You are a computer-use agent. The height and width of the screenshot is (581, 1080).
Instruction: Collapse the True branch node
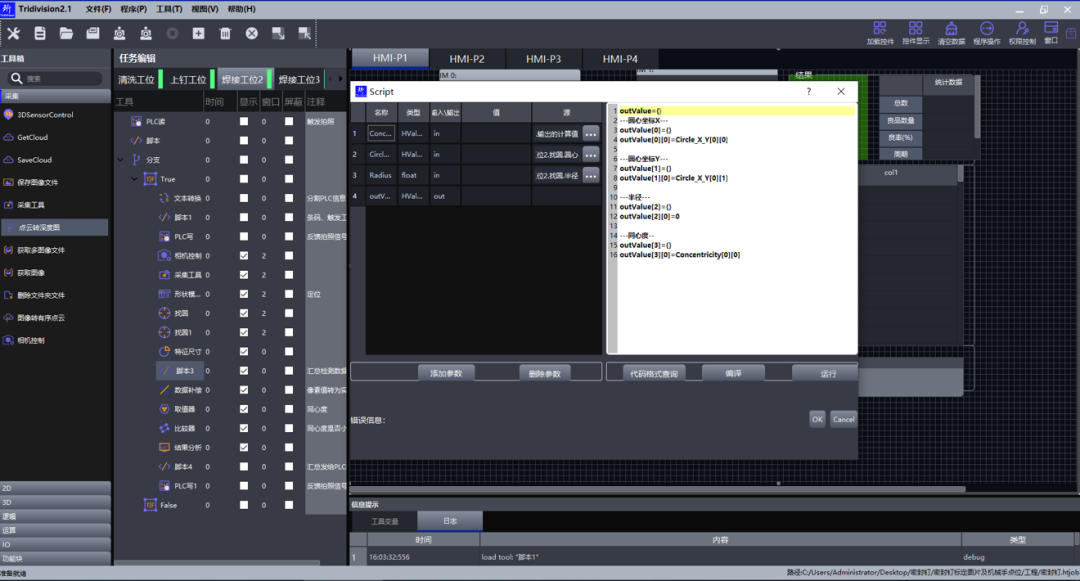coord(135,179)
